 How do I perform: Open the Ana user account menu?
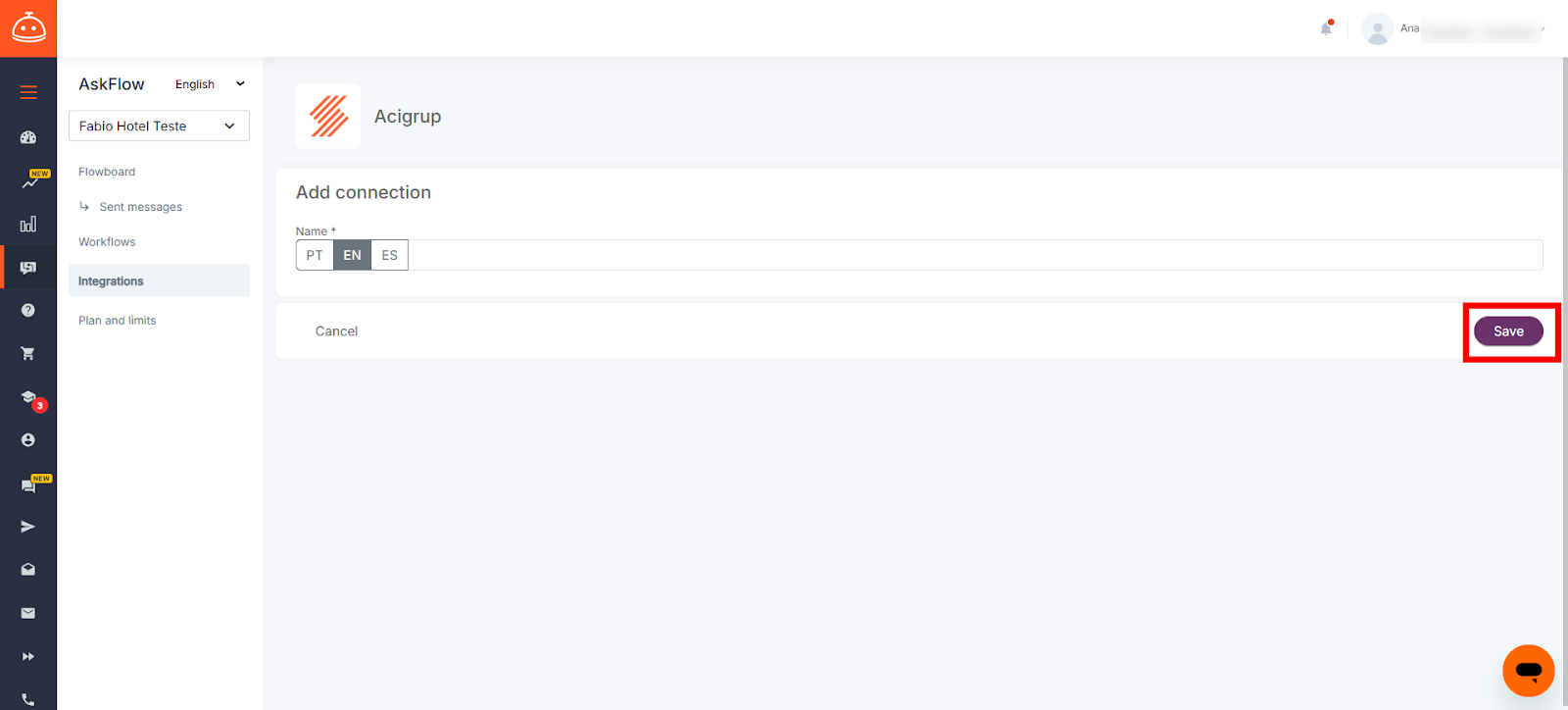pos(1453,28)
